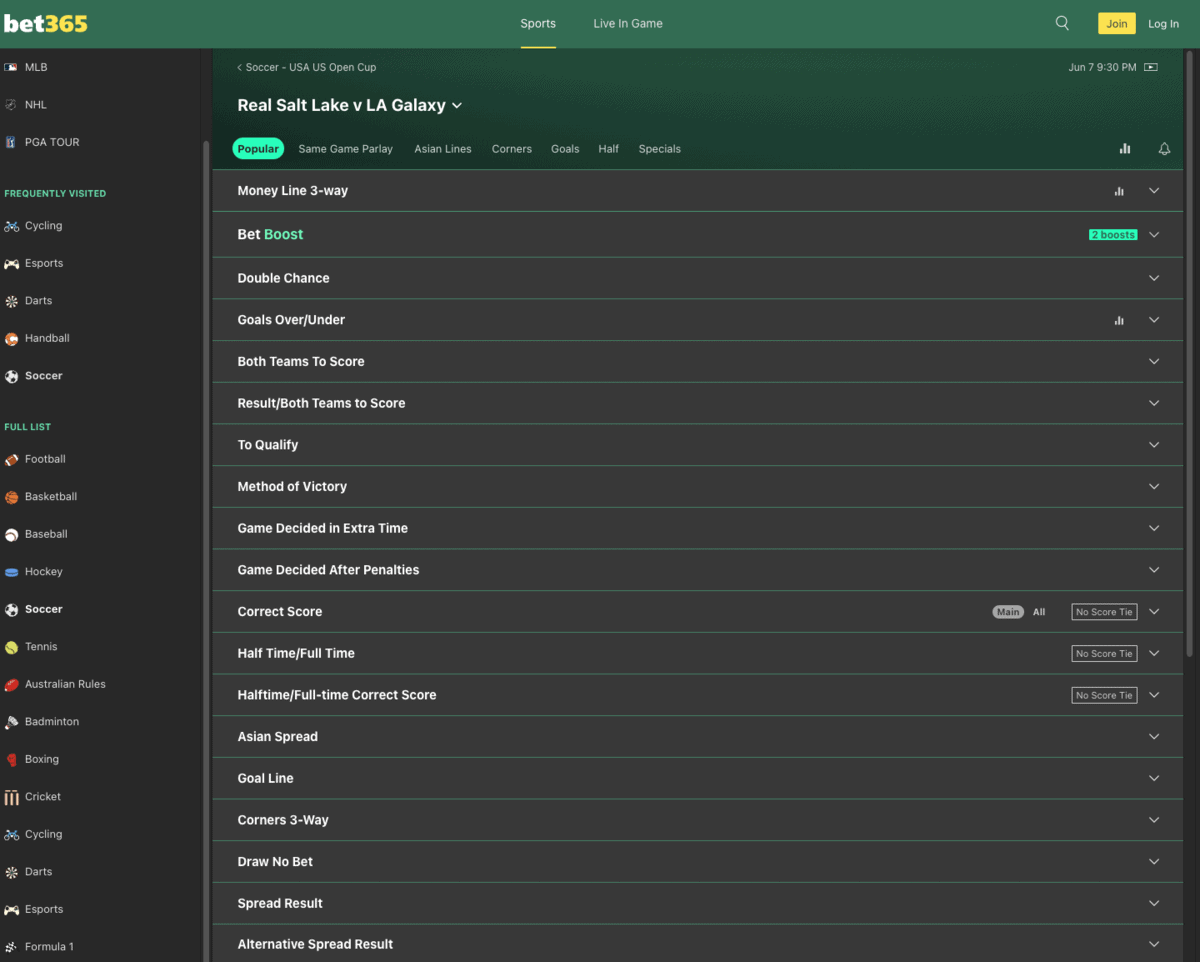
Task: Switch to Live In Game tab
Action: pos(628,24)
